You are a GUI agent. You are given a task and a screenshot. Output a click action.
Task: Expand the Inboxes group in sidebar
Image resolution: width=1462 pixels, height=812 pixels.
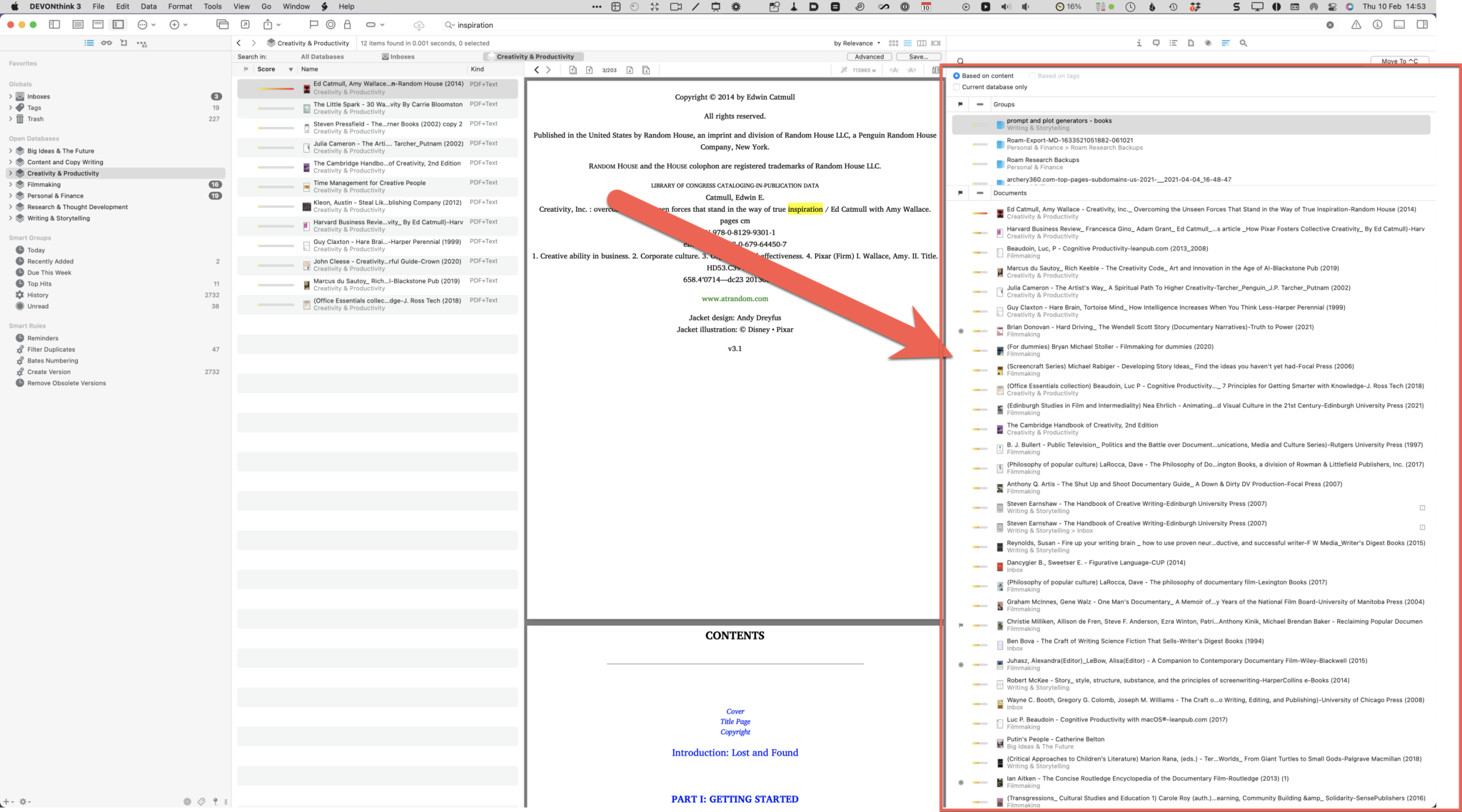point(10,96)
